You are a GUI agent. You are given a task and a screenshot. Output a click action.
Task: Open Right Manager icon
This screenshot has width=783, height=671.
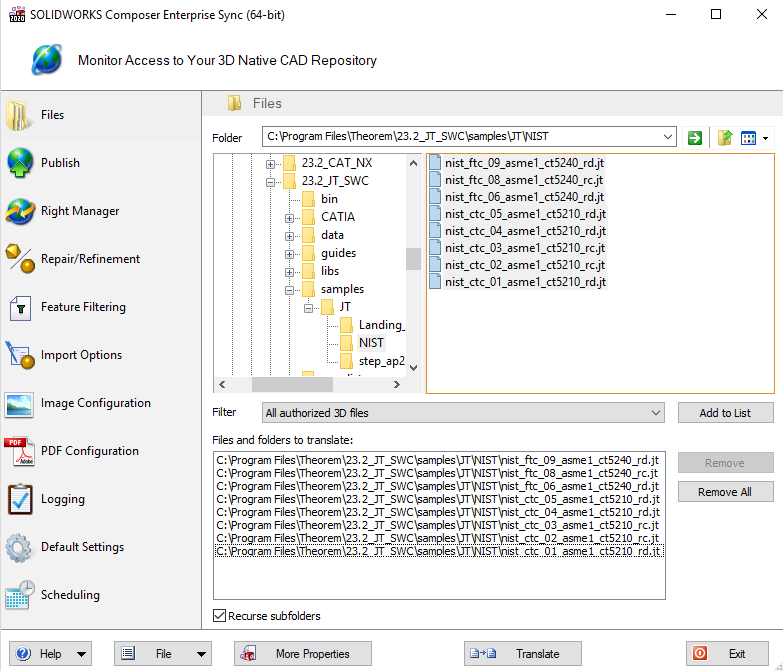(19, 211)
